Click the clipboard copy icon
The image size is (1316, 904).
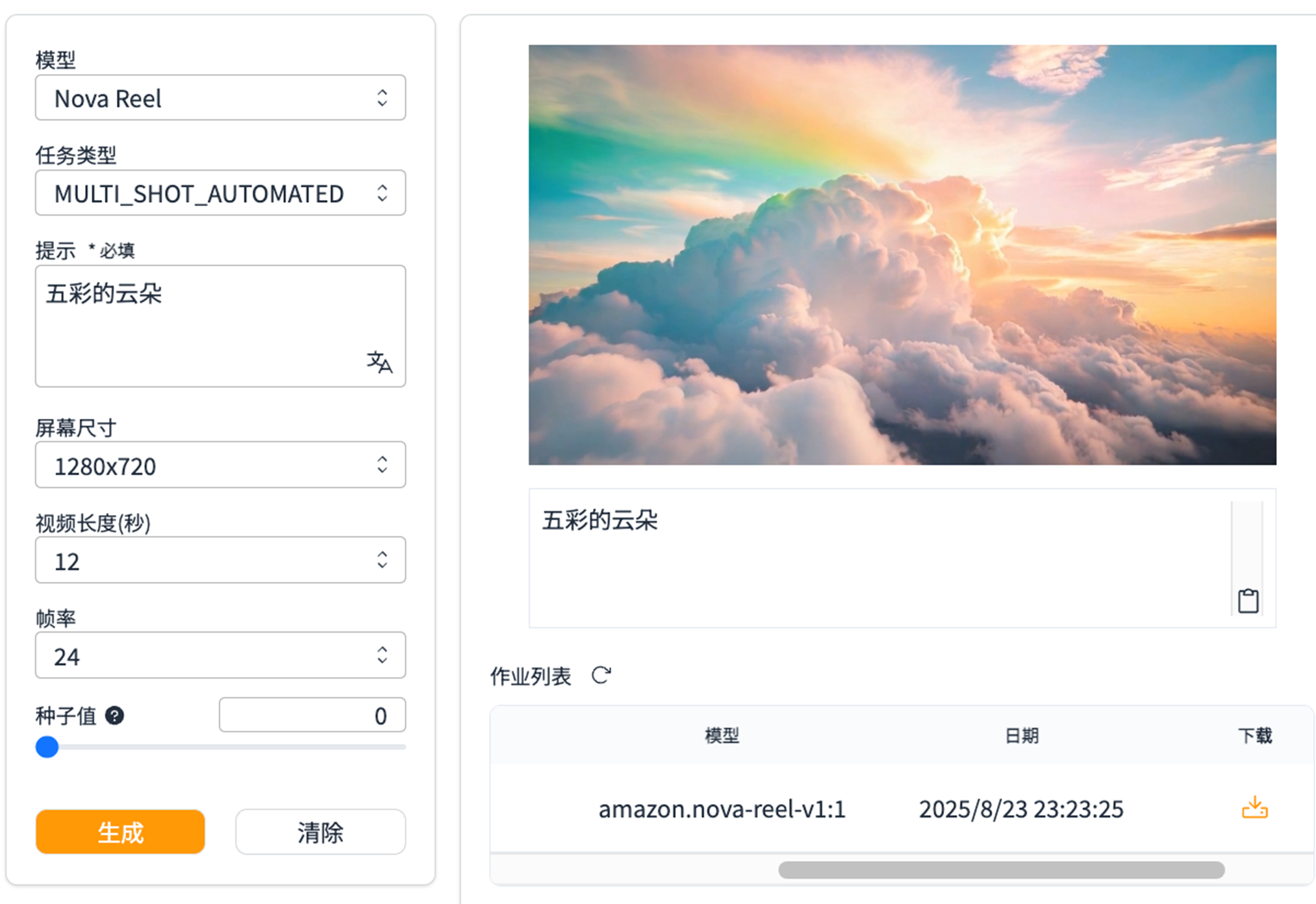[x=1248, y=601]
